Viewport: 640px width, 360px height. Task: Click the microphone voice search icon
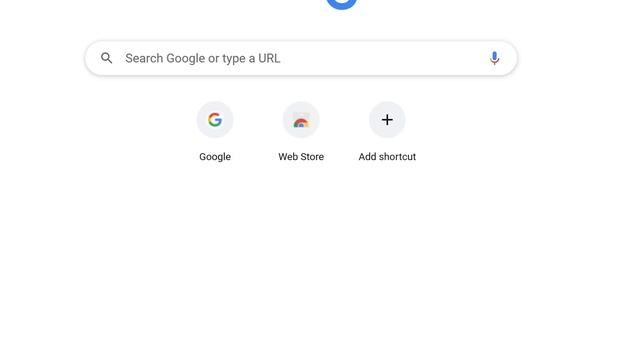click(494, 58)
